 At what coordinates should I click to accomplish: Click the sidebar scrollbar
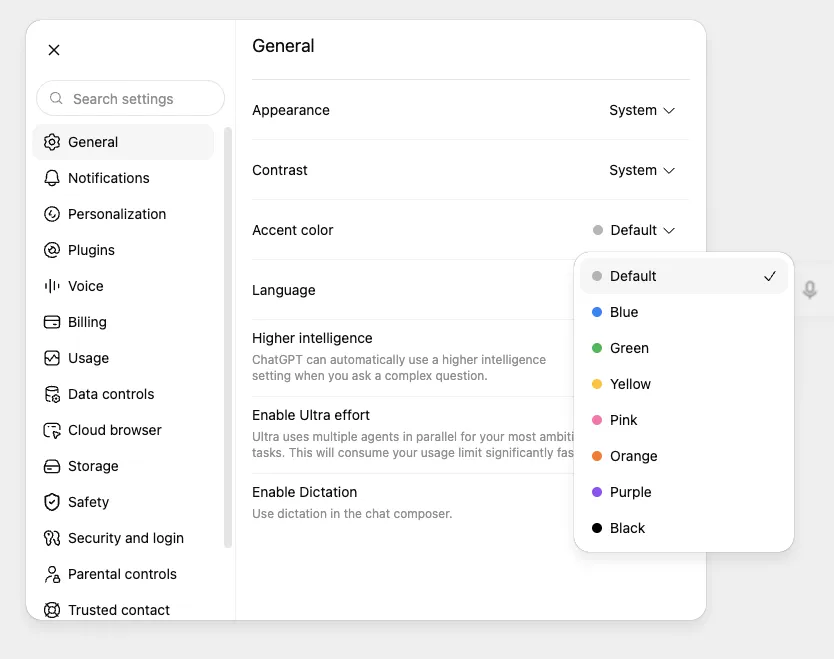(228, 337)
